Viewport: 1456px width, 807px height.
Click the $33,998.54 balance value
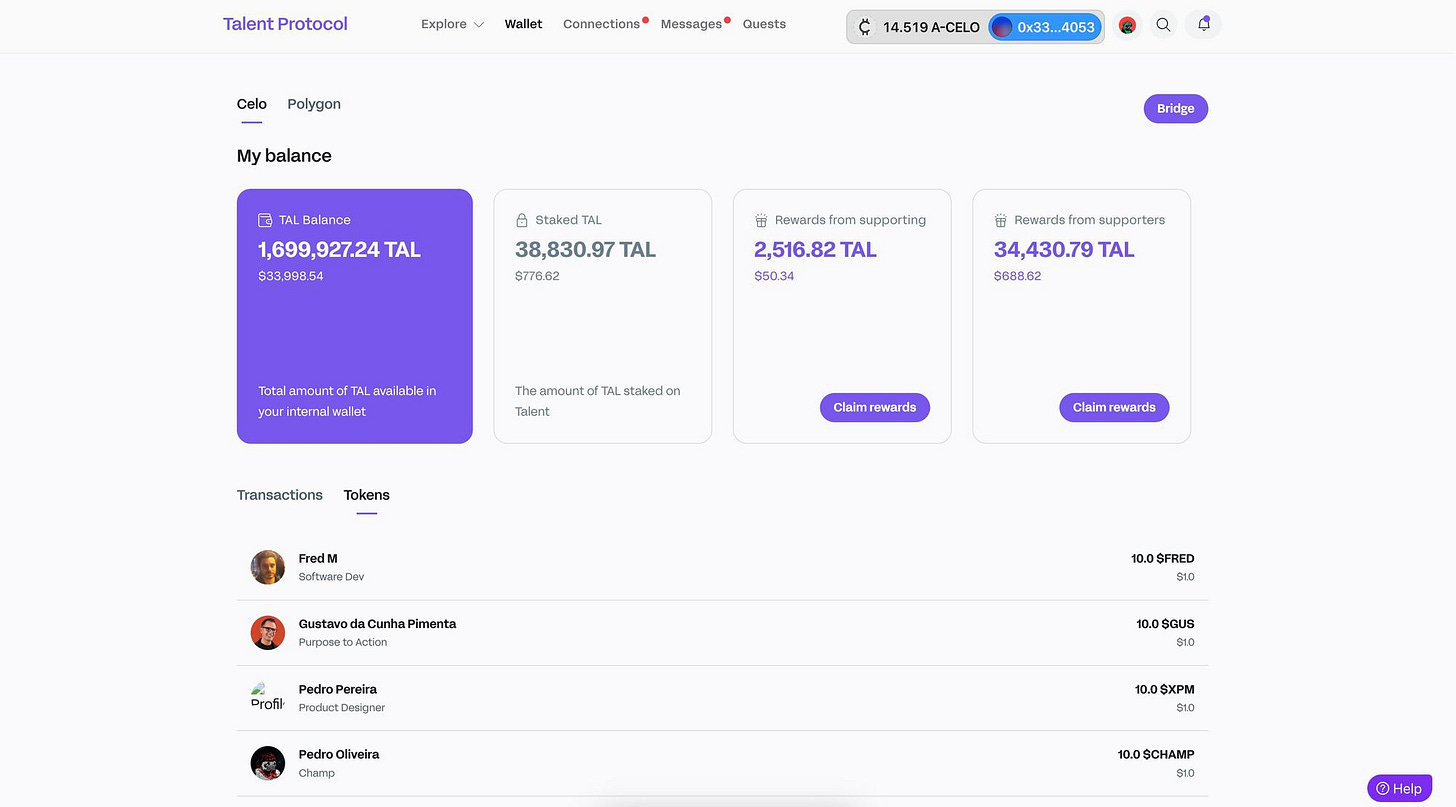tap(291, 276)
